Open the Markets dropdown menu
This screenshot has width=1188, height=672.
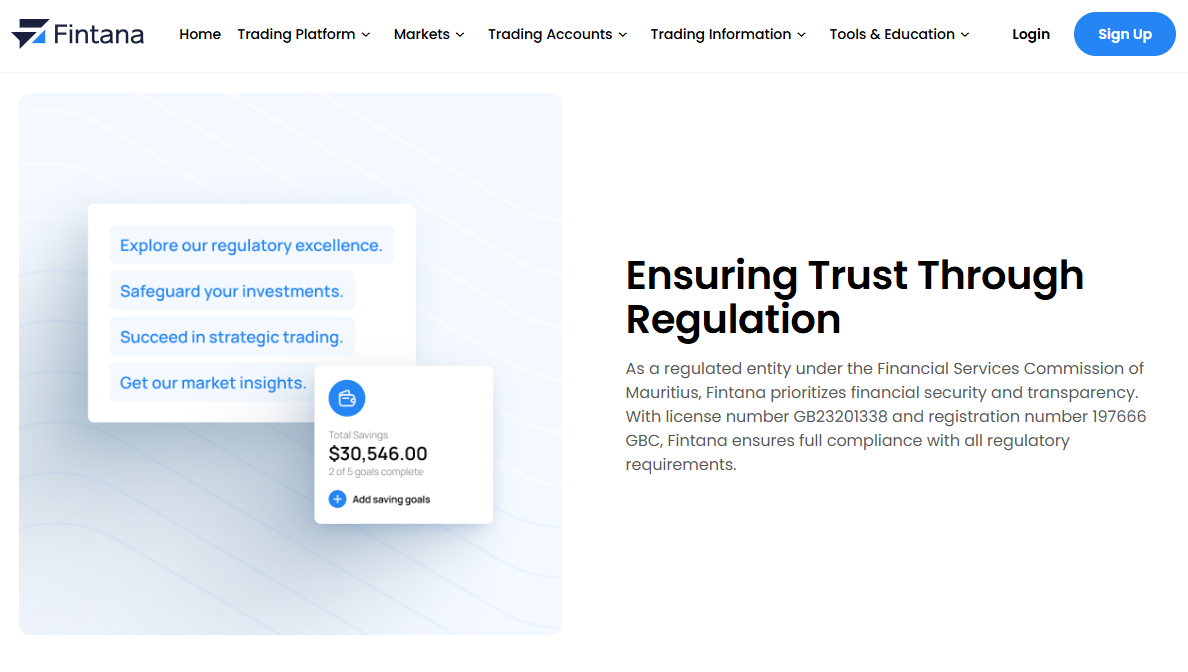click(428, 34)
